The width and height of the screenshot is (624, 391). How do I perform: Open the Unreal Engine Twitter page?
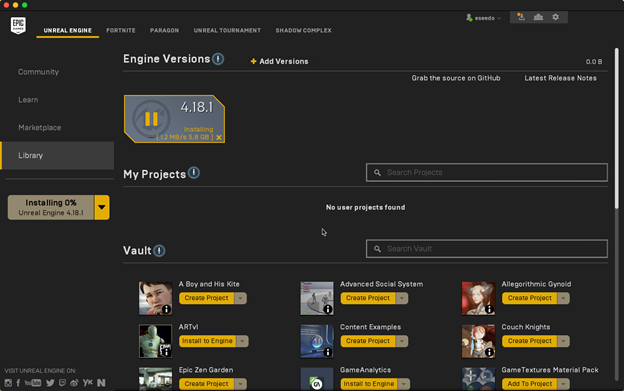pos(50,383)
